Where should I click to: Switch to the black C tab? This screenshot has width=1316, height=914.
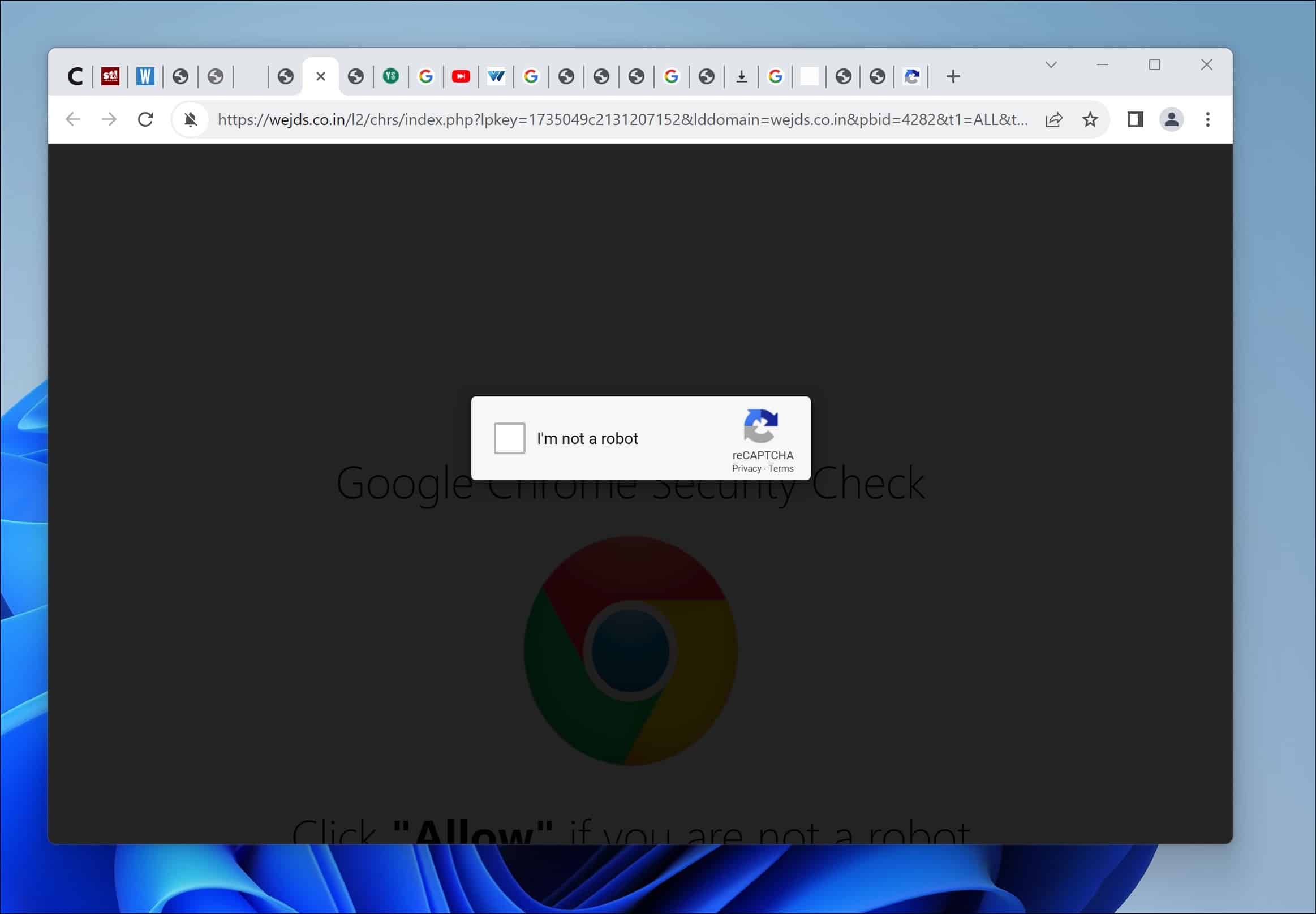pos(75,76)
